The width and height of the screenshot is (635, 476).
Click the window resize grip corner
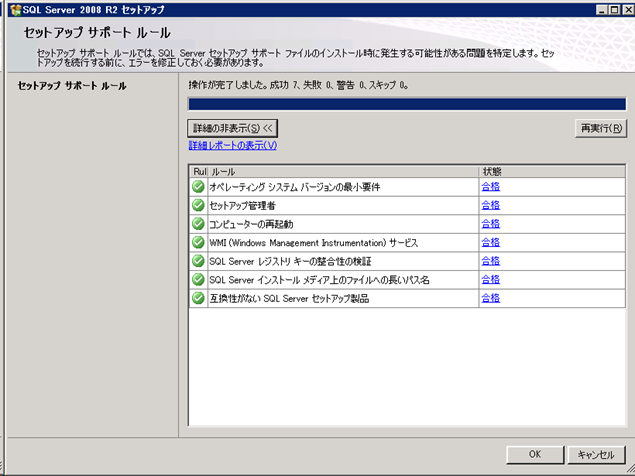click(x=629, y=469)
